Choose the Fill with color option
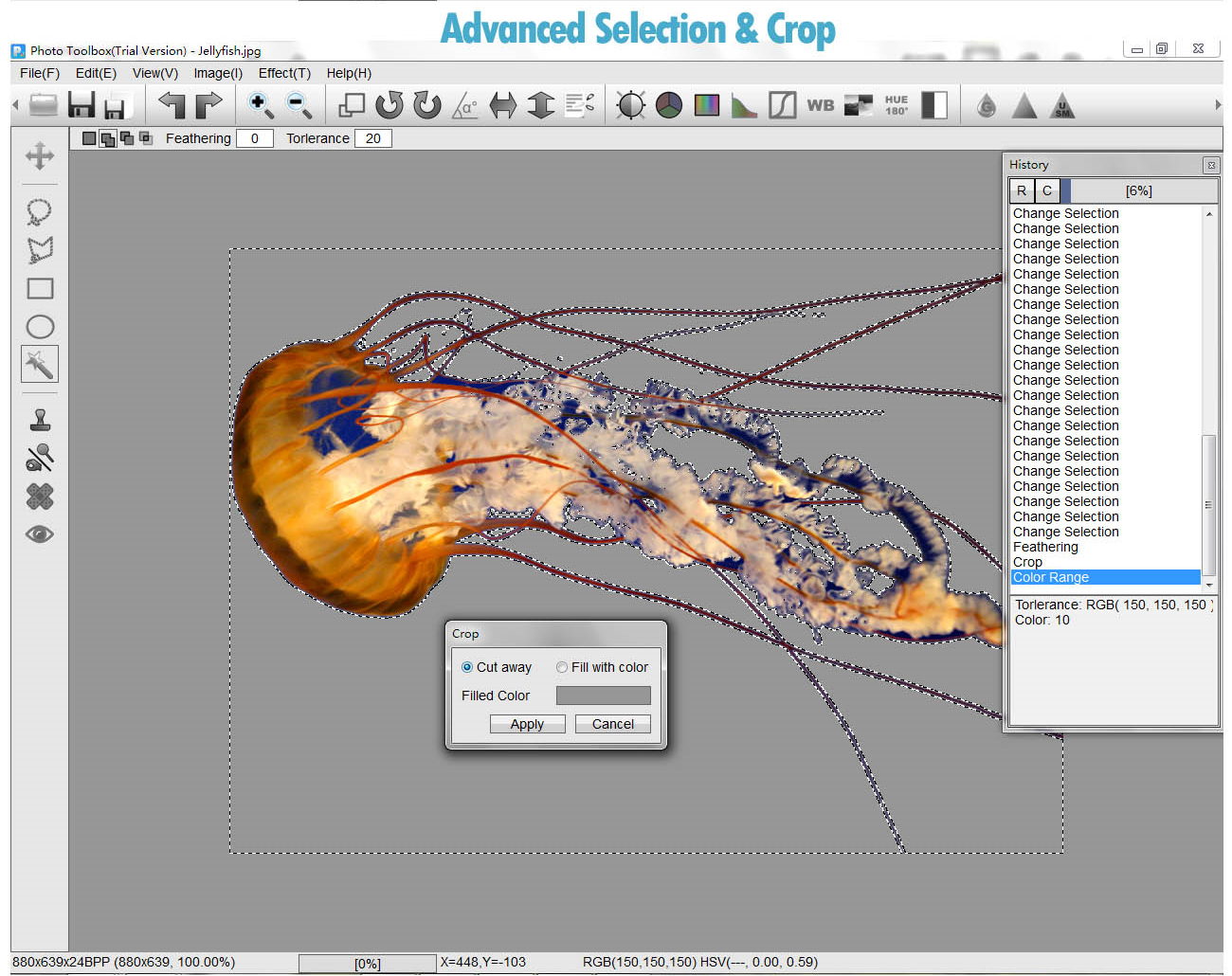This screenshot has height=976, width=1232. 562,667
